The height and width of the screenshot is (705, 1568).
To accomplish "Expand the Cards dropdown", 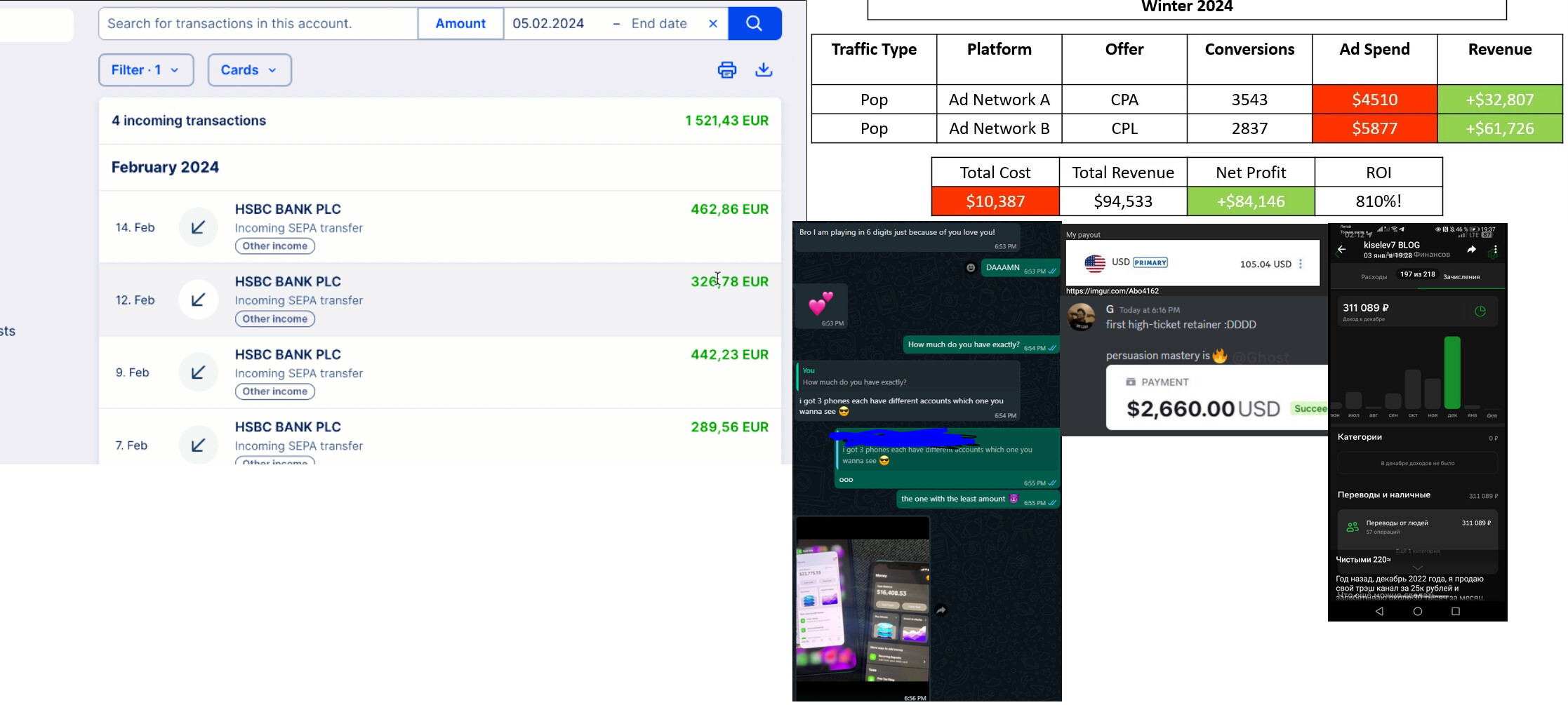I will (x=249, y=70).
